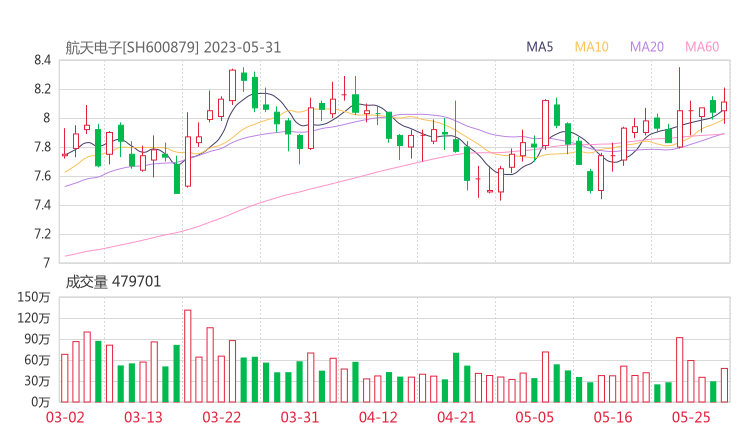Click the 03-02 date label
The width and height of the screenshot is (740, 440).
click(65, 417)
